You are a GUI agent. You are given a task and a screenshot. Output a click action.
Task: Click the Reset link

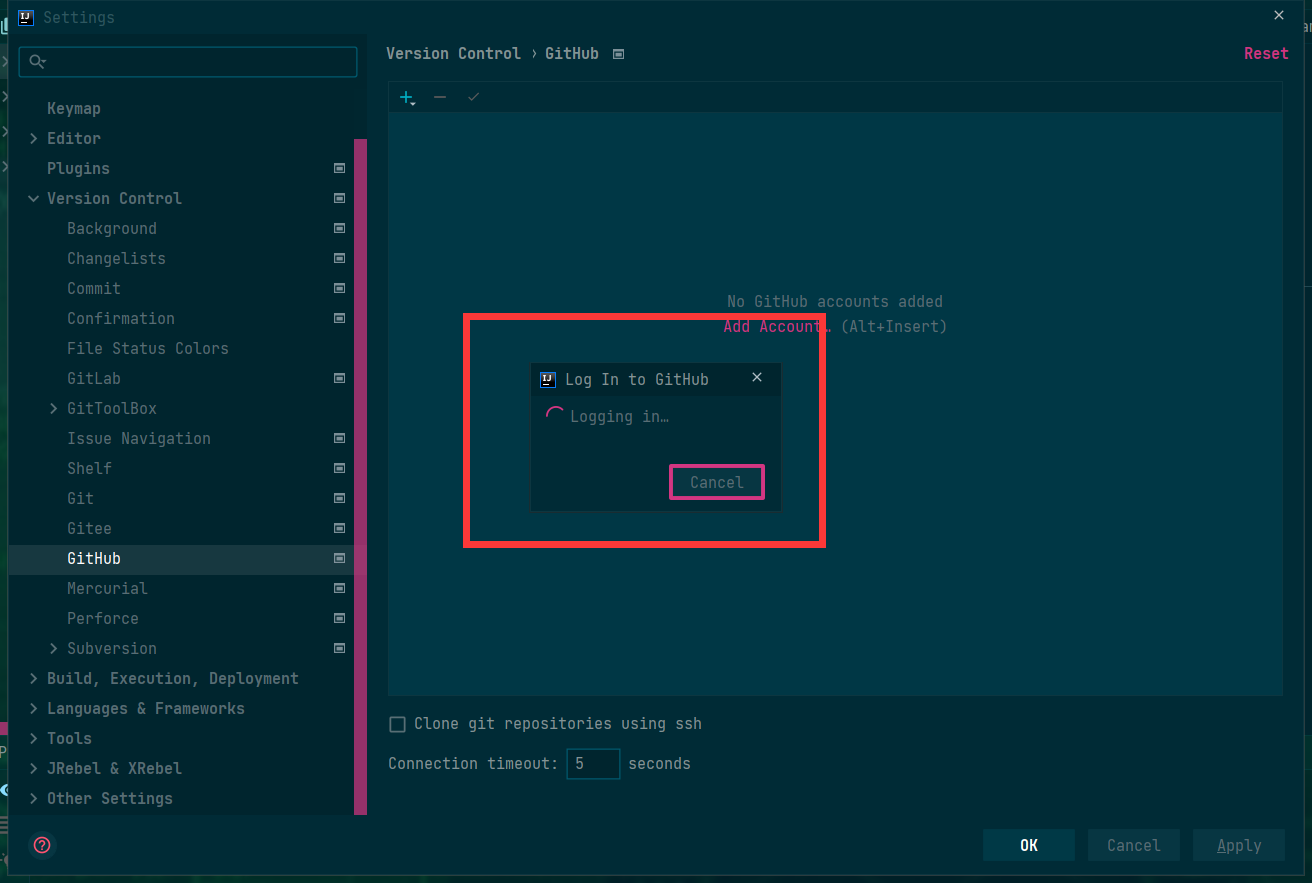1266,54
